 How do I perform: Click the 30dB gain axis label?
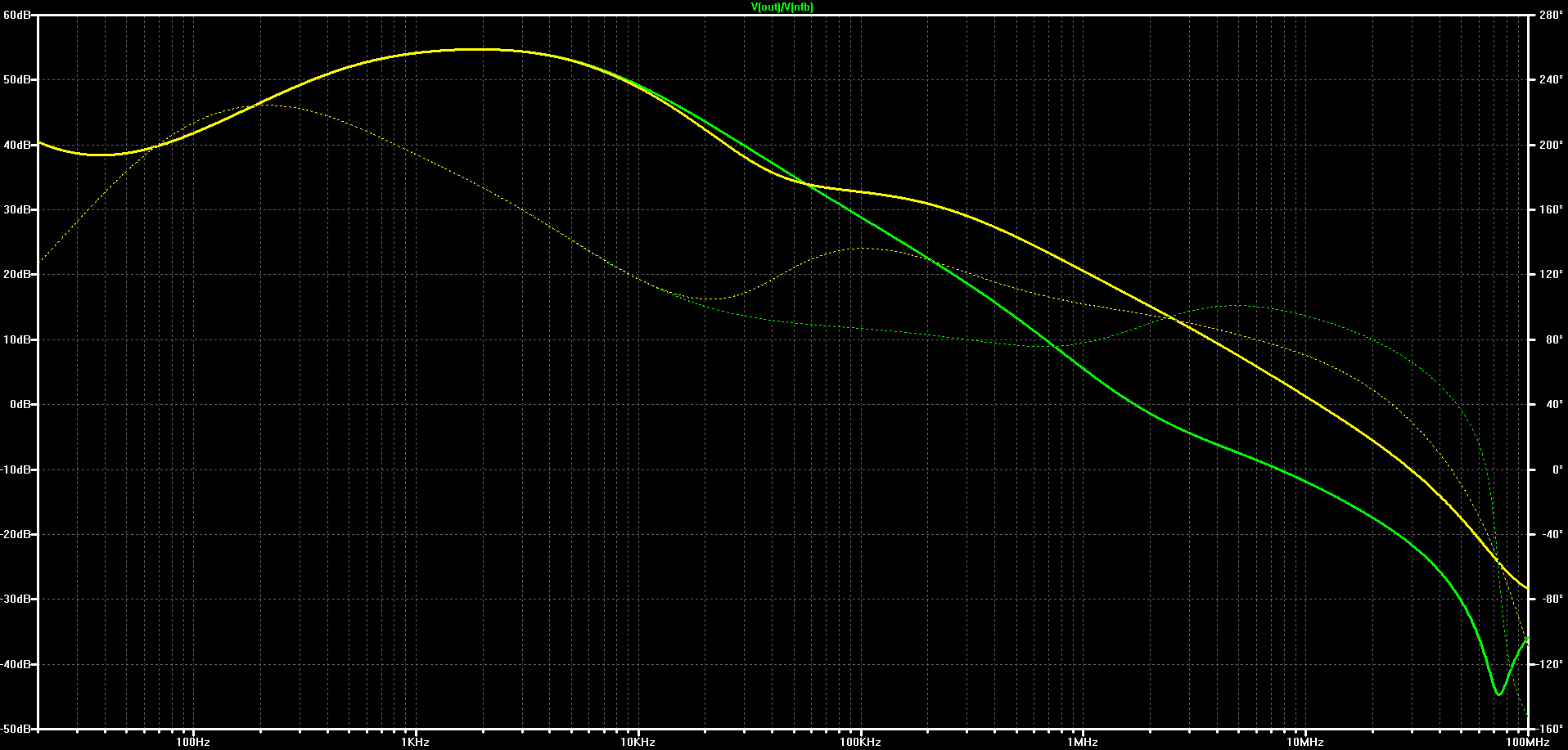pyautogui.click(x=16, y=209)
